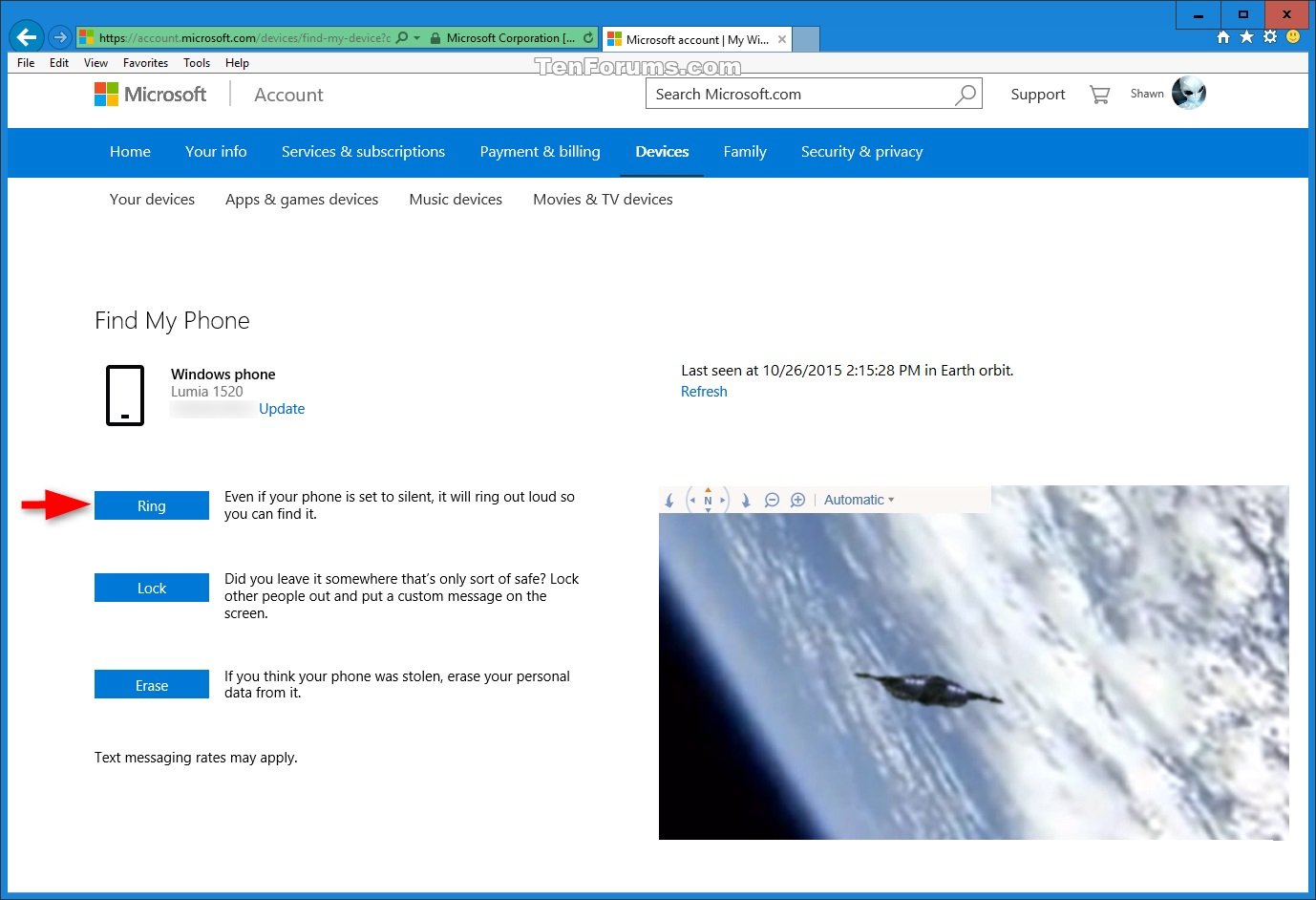Go back with the browser Back arrow
Viewport: 1316px width, 900px height.
26,37
